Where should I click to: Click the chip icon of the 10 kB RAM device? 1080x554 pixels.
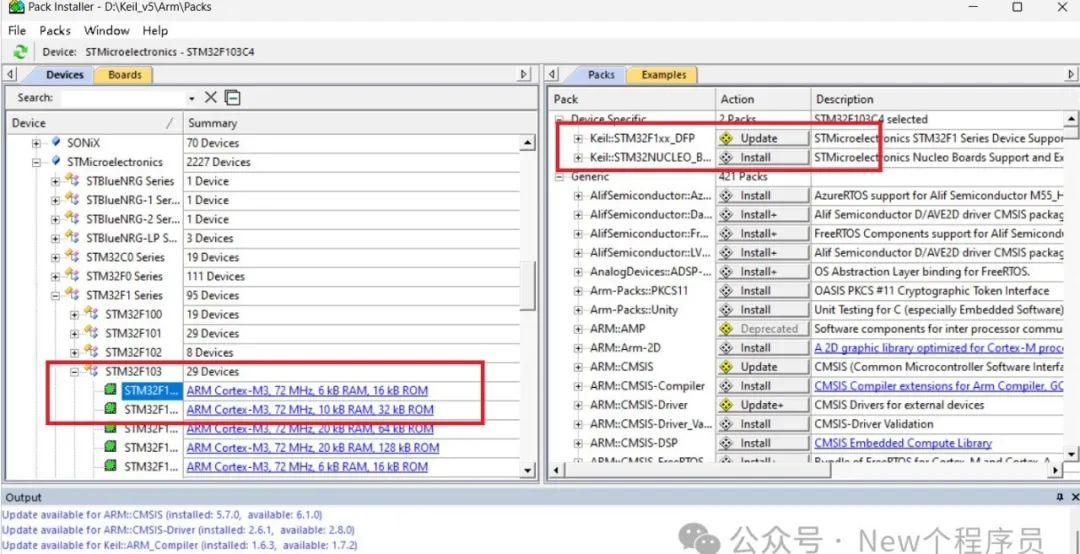coord(110,409)
